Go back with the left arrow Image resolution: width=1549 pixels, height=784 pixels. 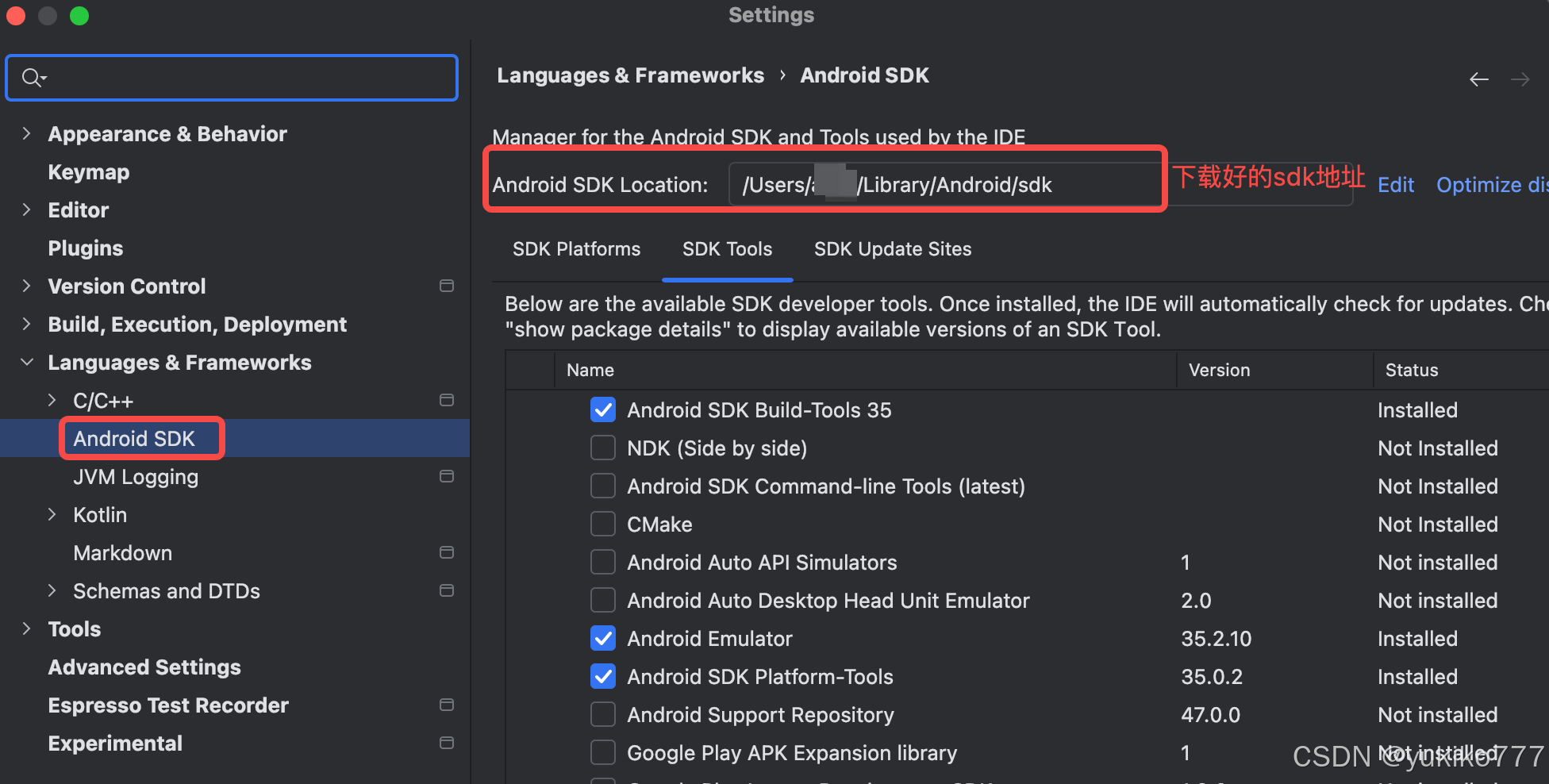[1479, 79]
